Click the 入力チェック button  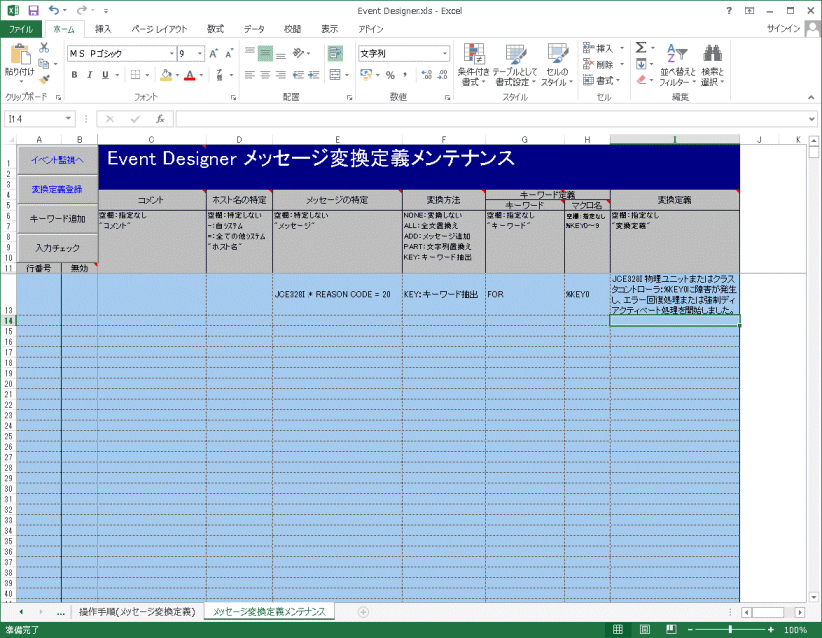tap(57, 248)
